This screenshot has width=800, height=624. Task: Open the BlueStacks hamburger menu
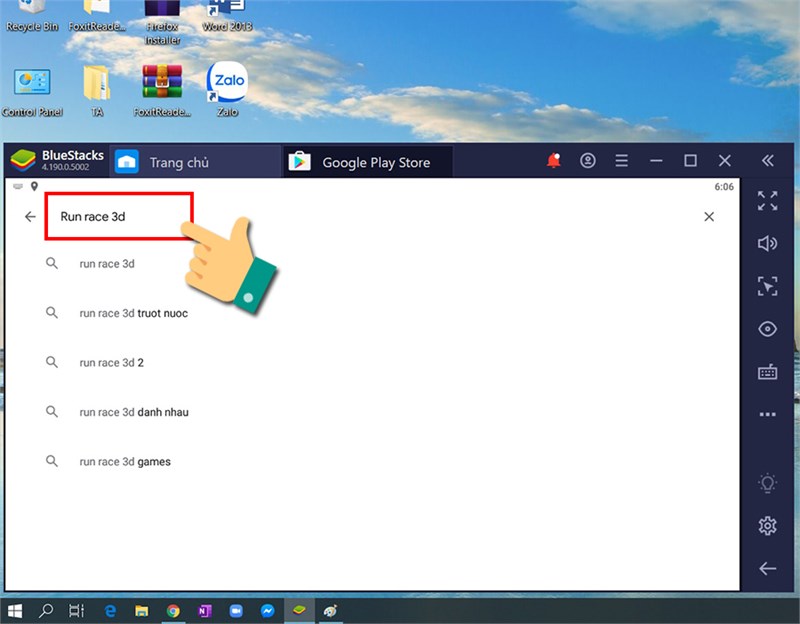click(x=621, y=161)
